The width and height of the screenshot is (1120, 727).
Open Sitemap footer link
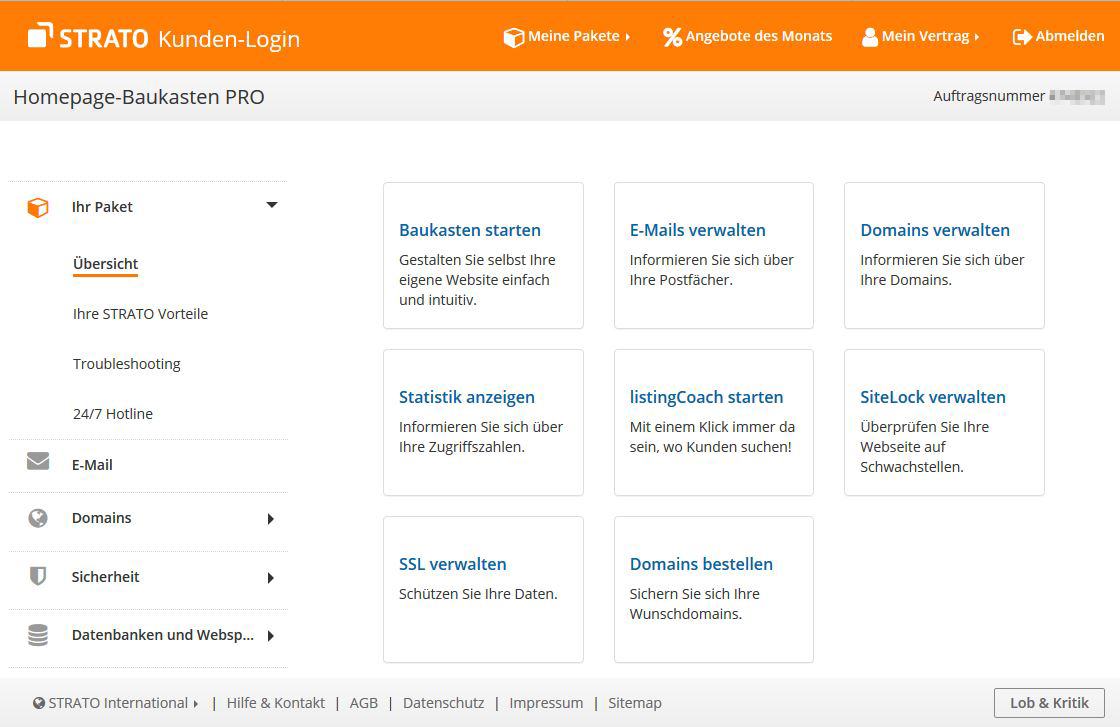[x=634, y=703]
